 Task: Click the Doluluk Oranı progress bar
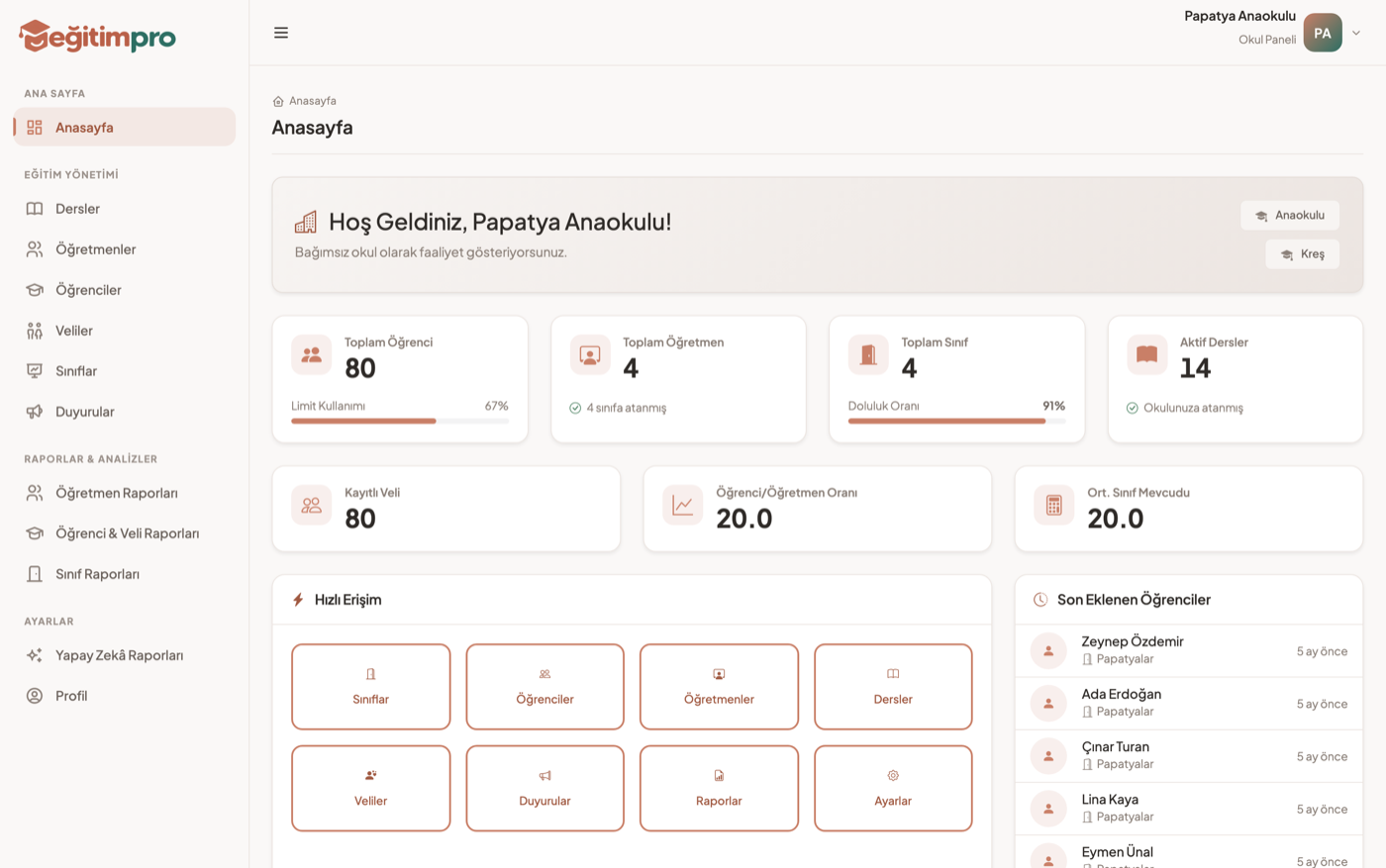pyautogui.click(x=956, y=421)
